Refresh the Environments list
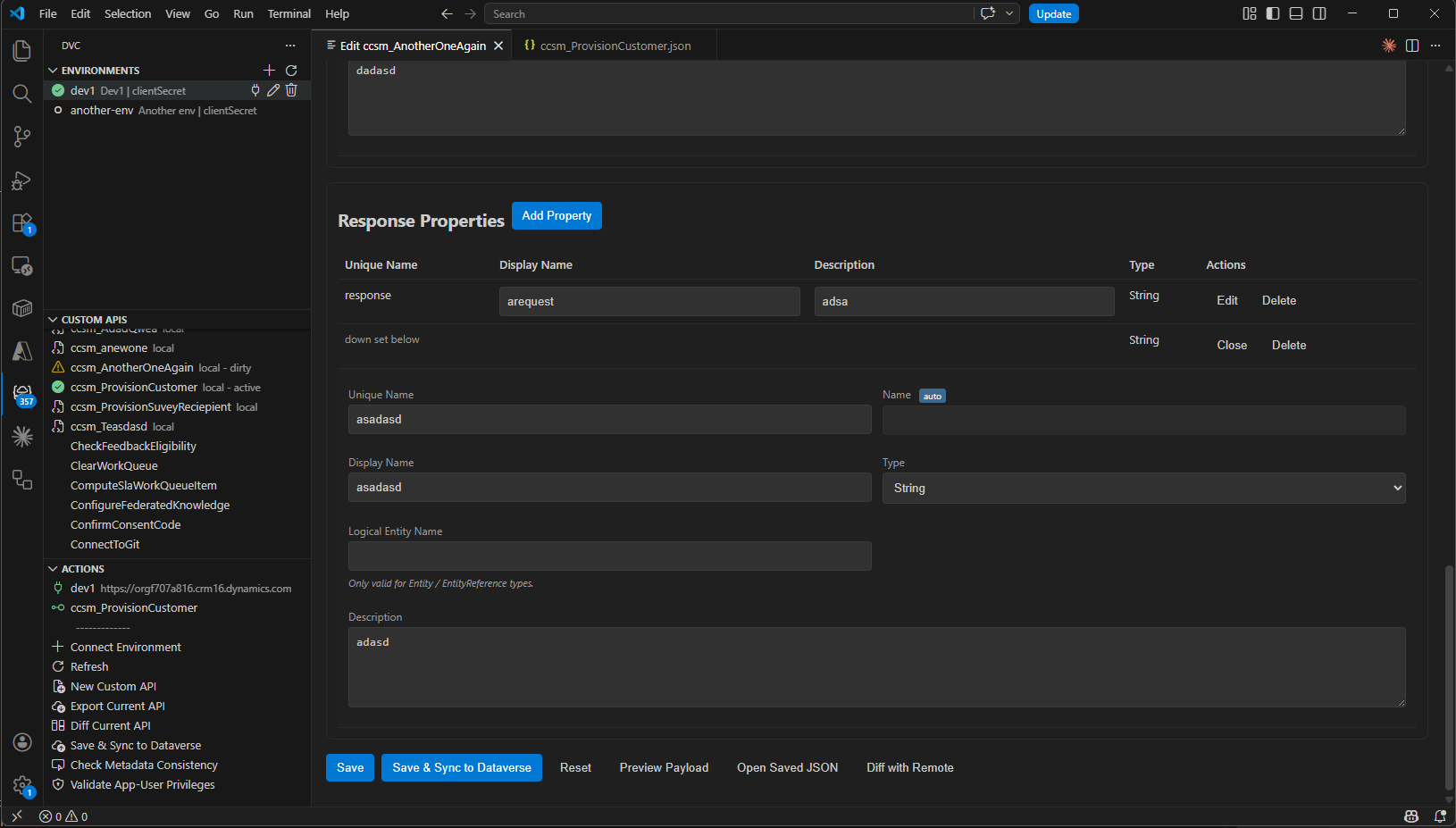 (x=291, y=71)
